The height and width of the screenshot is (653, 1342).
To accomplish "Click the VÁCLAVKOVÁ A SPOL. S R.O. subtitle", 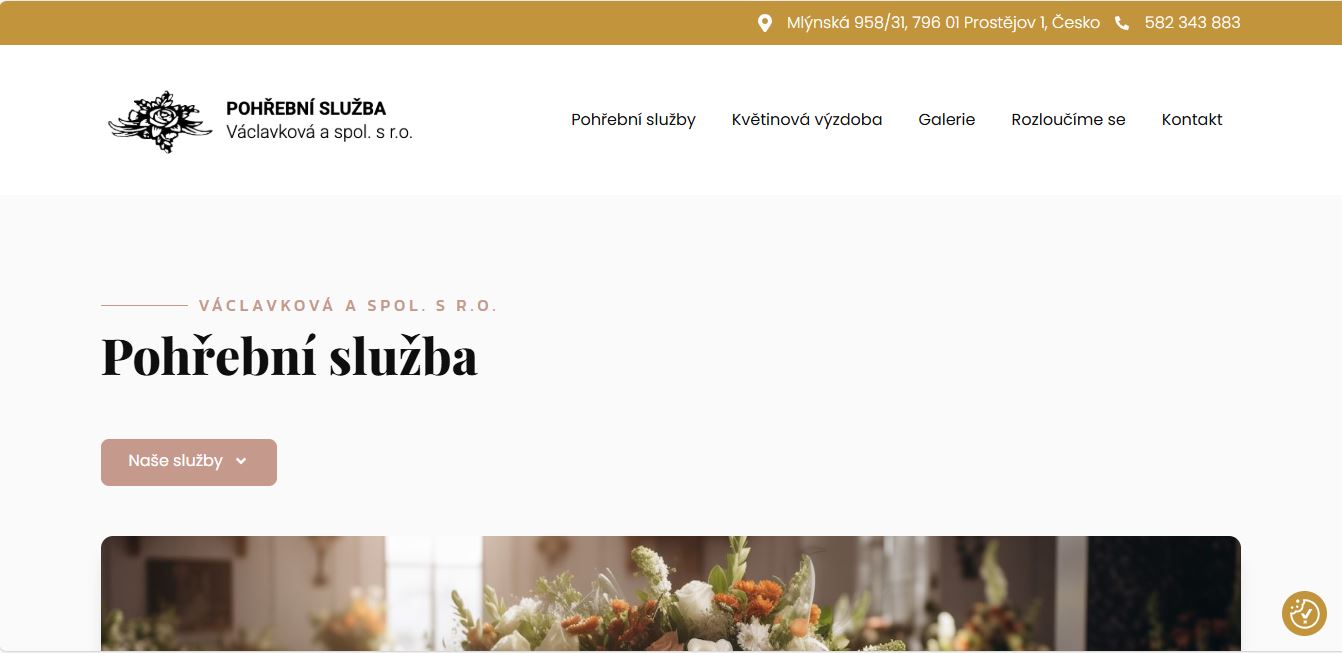I will pyautogui.click(x=348, y=306).
